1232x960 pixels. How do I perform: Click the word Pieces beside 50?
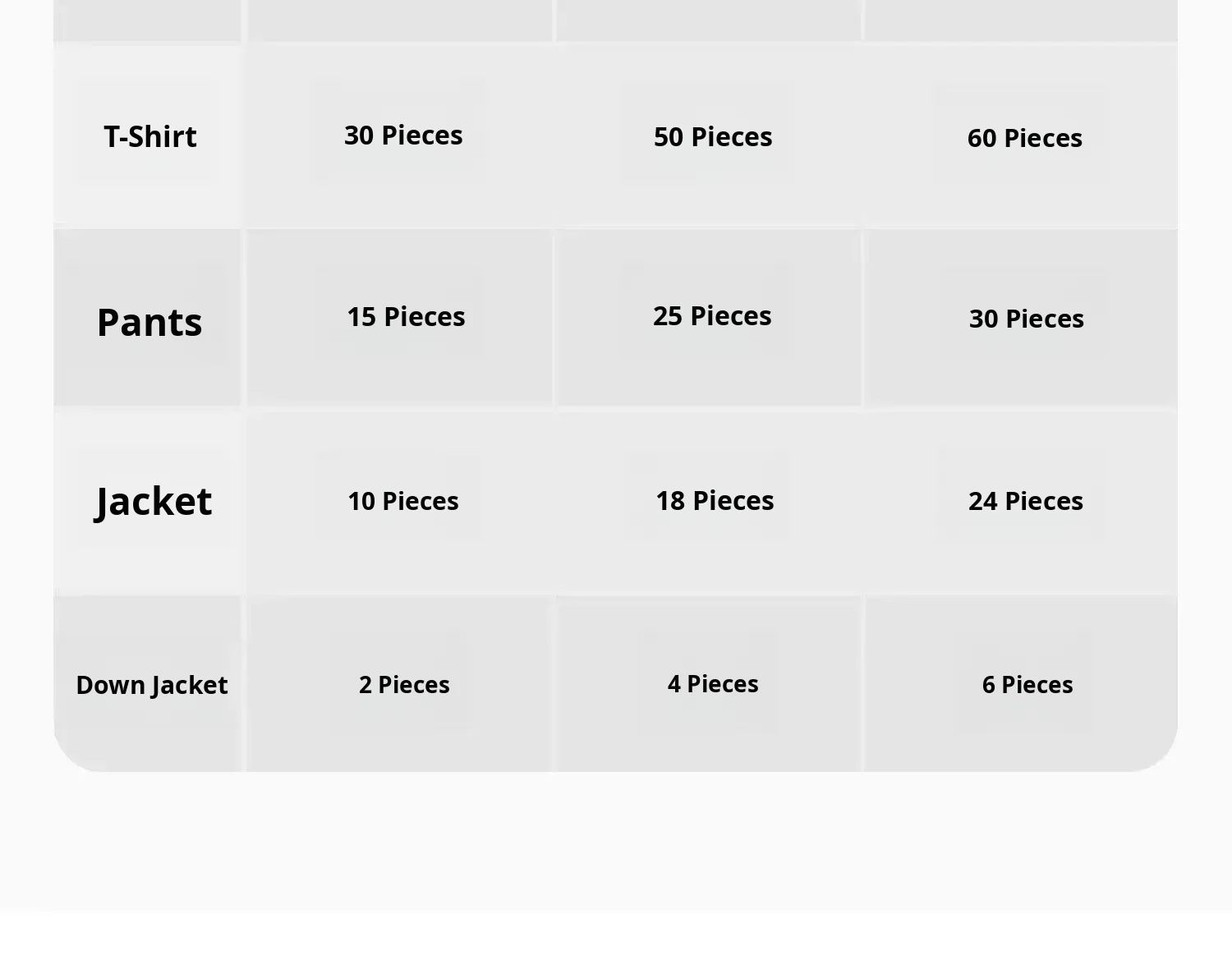[732, 136]
